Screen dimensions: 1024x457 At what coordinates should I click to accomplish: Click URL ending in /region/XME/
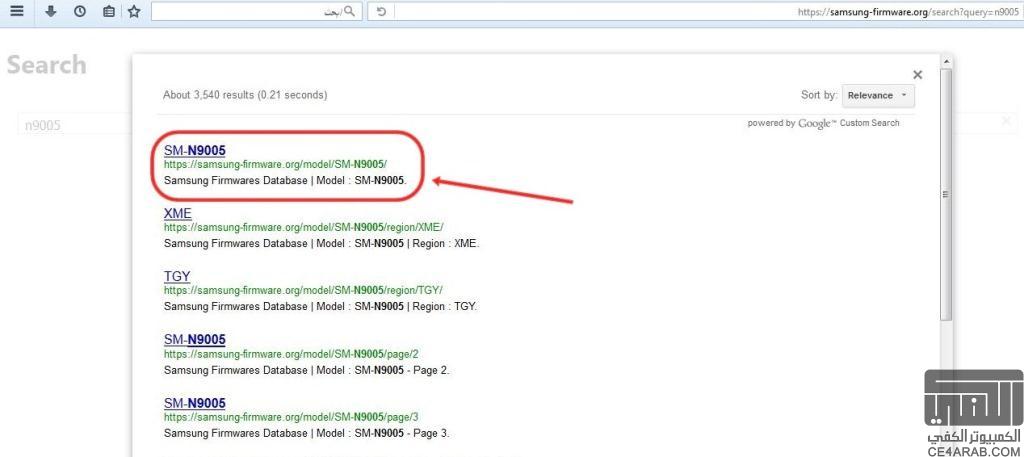tap(304, 227)
